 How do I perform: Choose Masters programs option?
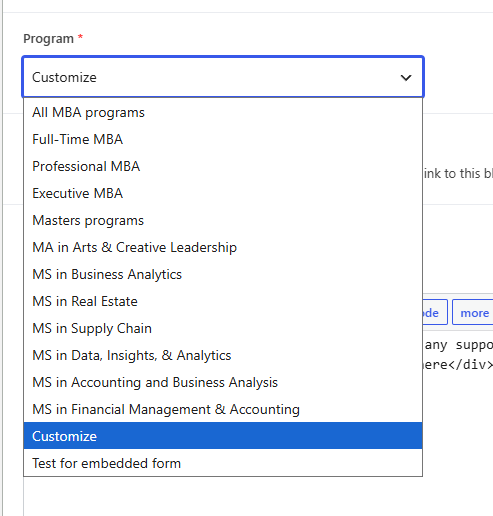[x=223, y=220]
